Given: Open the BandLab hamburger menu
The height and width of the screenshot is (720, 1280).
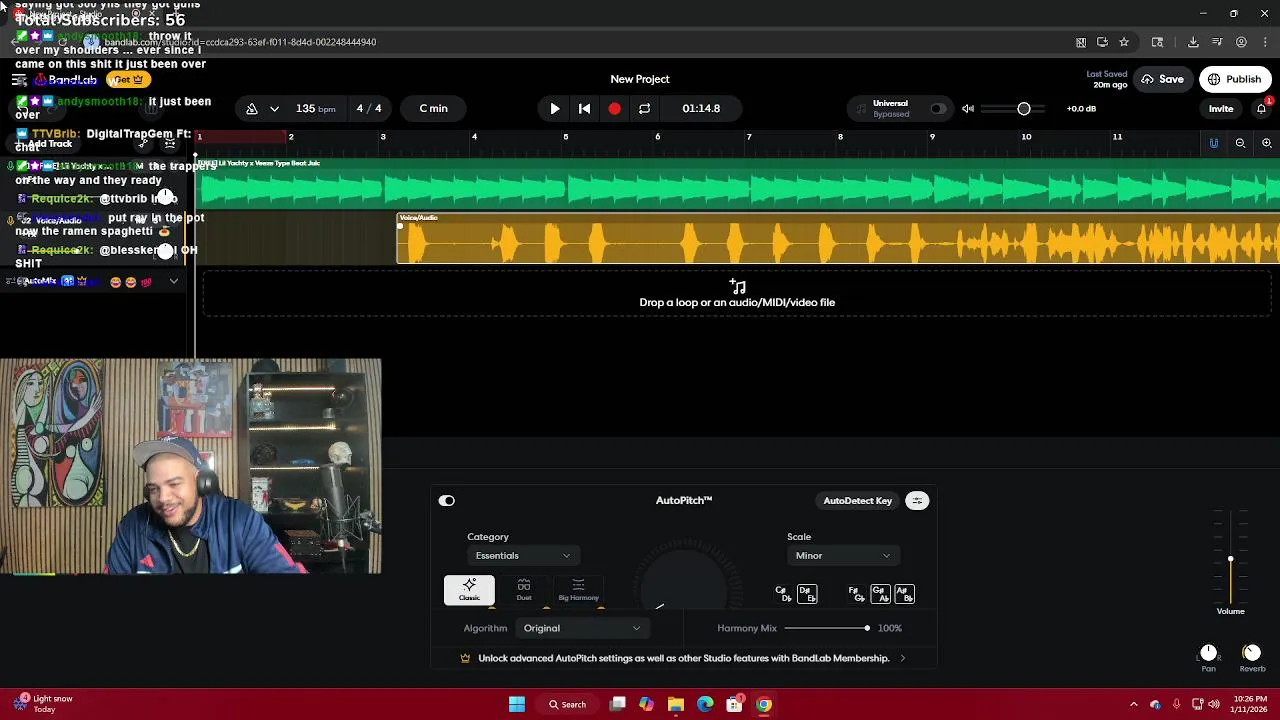Looking at the screenshot, I should 19,80.
